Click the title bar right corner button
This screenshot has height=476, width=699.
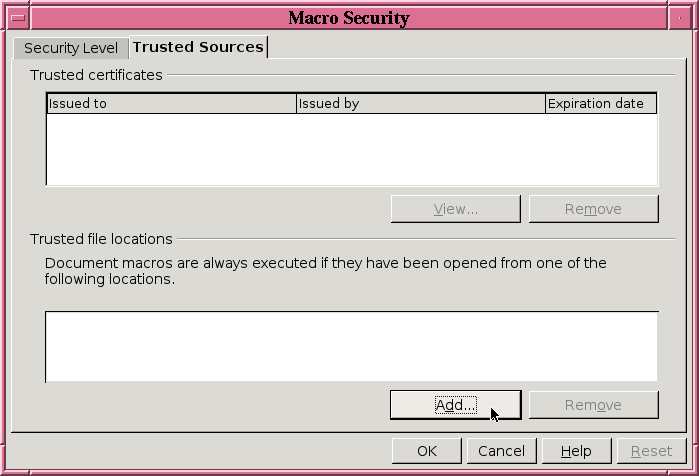pyautogui.click(x=680, y=18)
